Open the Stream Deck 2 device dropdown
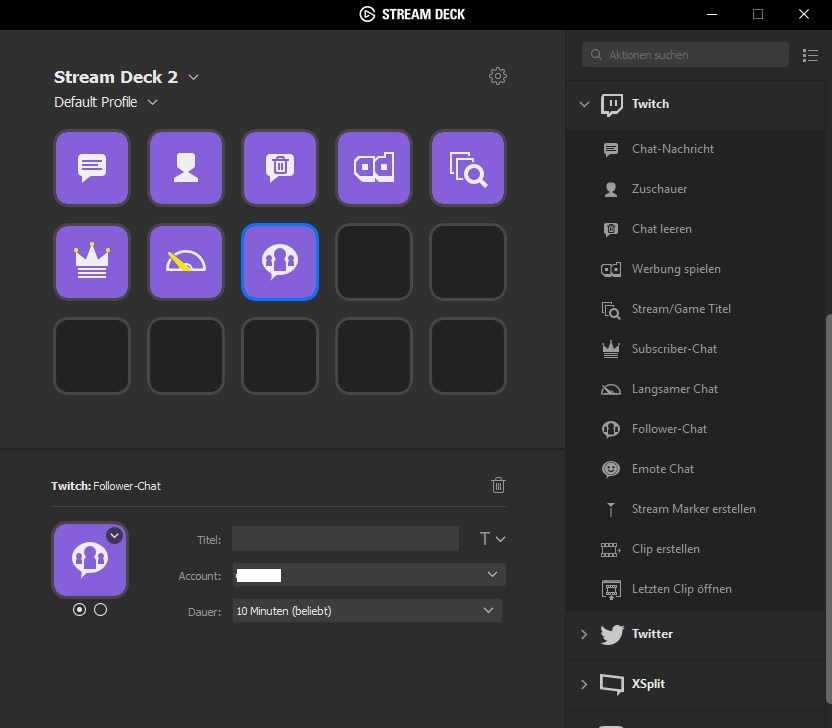Viewport: 832px width, 728px height. (x=194, y=77)
